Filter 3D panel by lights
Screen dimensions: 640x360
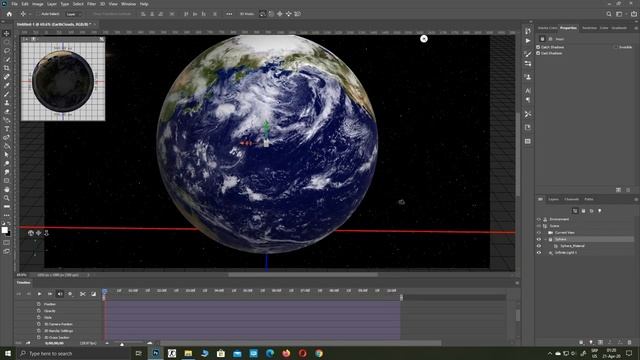pyautogui.click(x=600, y=211)
